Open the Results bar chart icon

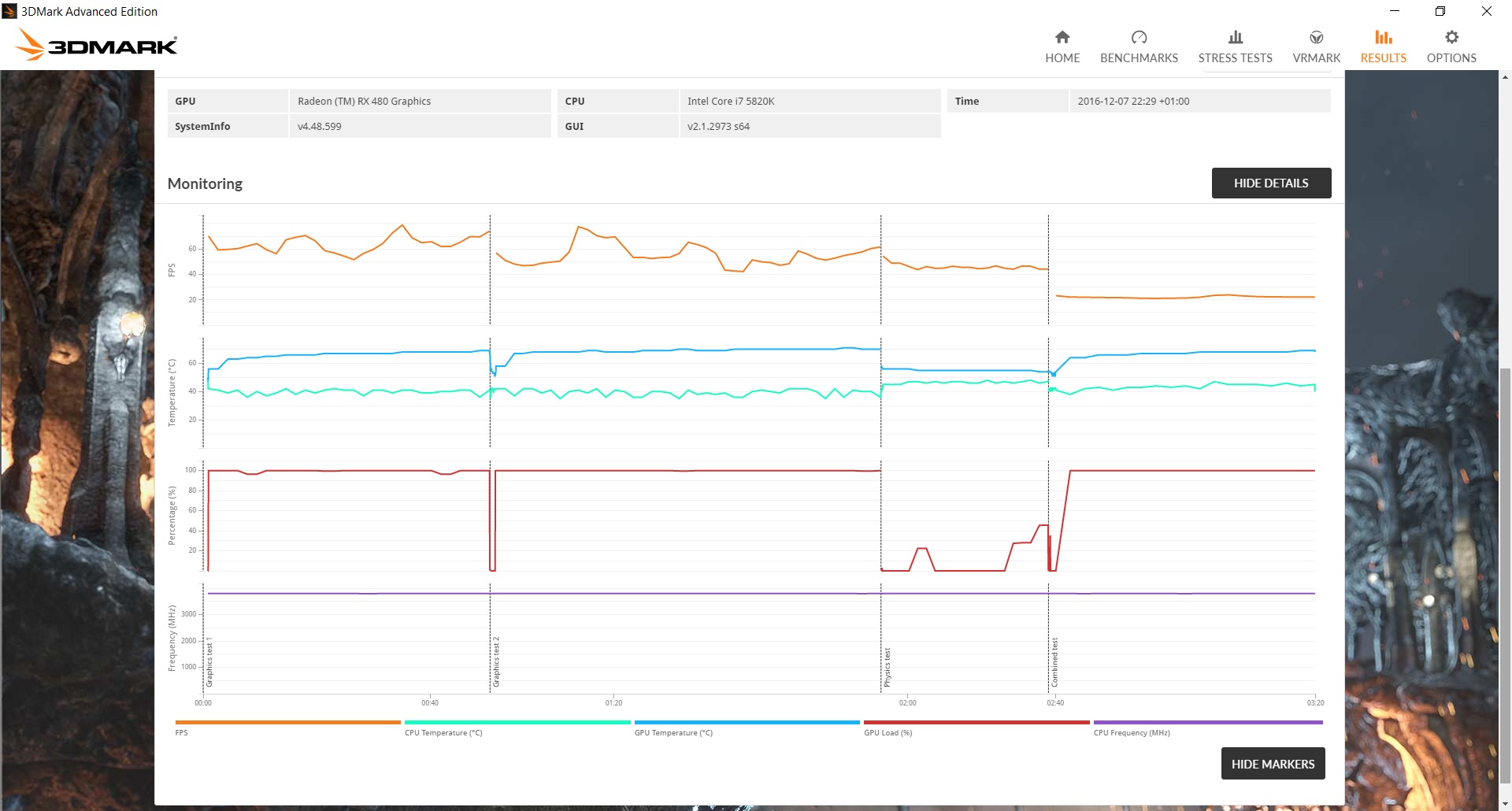coord(1383,37)
